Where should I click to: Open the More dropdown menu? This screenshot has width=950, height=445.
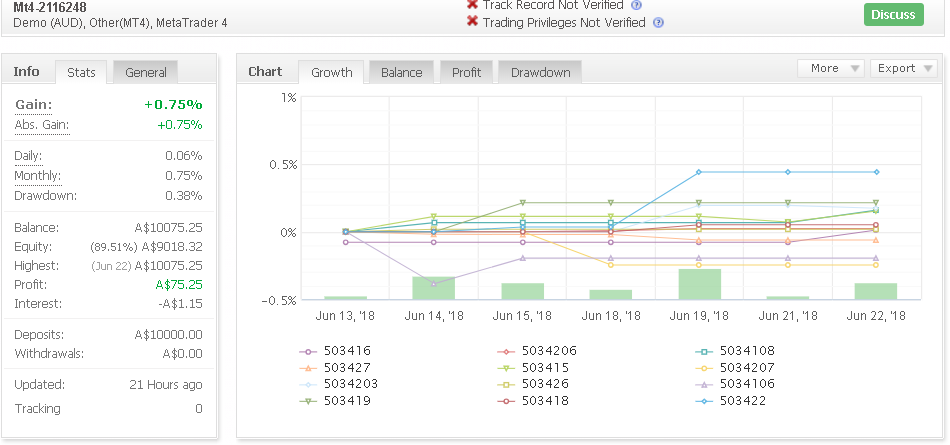pyautogui.click(x=831, y=69)
